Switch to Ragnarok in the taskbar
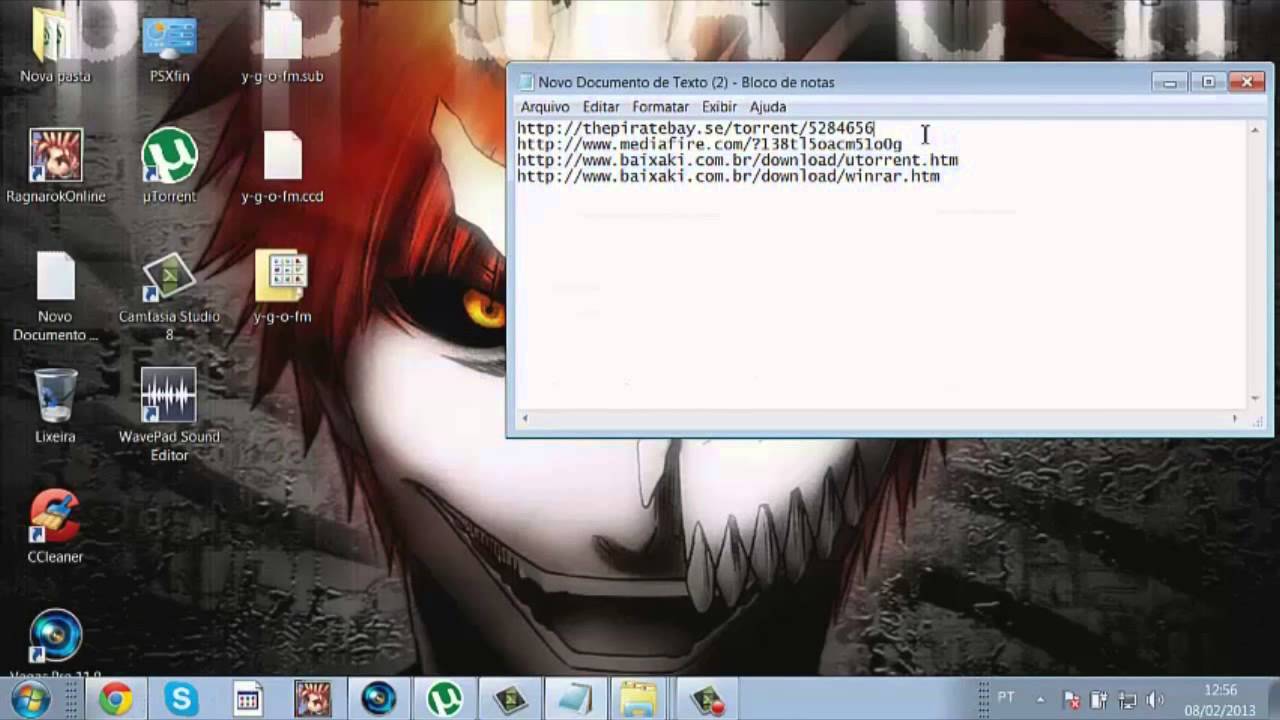 coord(313,699)
